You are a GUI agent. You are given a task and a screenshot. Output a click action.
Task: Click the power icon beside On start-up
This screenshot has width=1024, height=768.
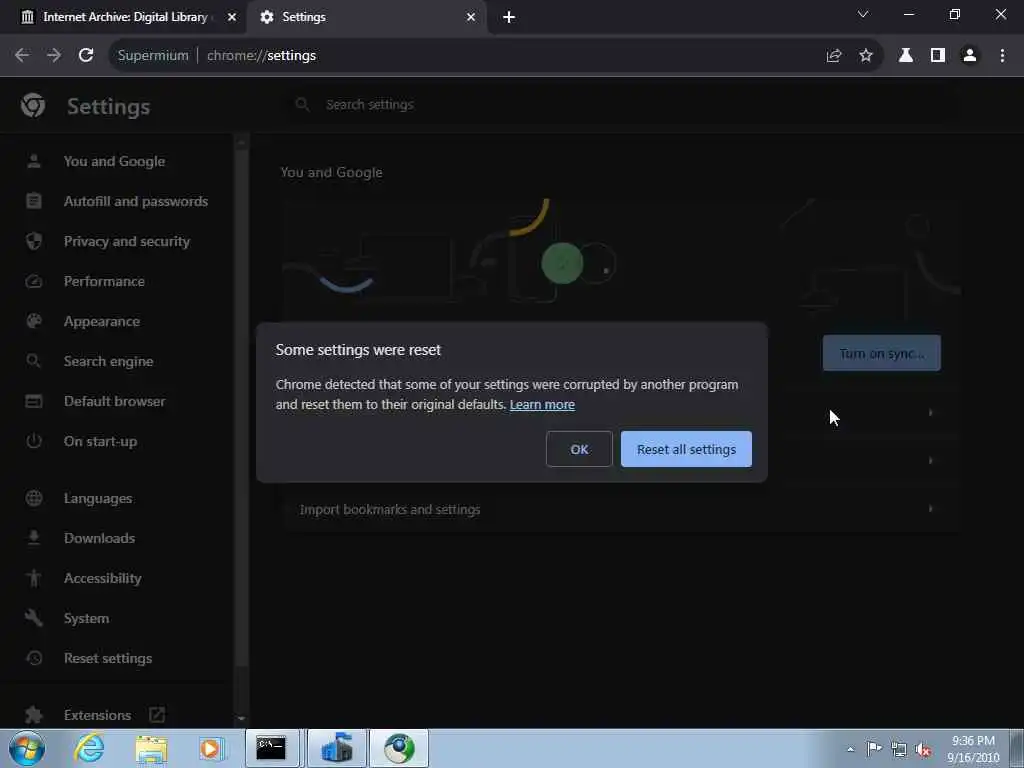click(34, 441)
